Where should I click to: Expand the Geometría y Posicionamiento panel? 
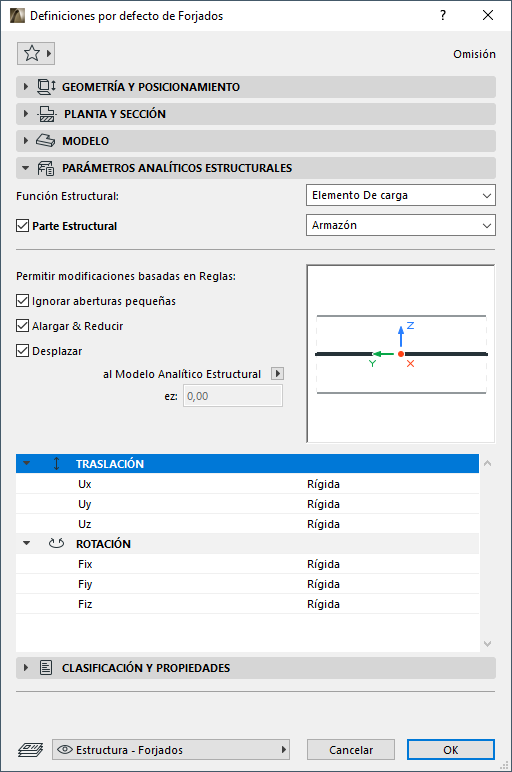26,87
